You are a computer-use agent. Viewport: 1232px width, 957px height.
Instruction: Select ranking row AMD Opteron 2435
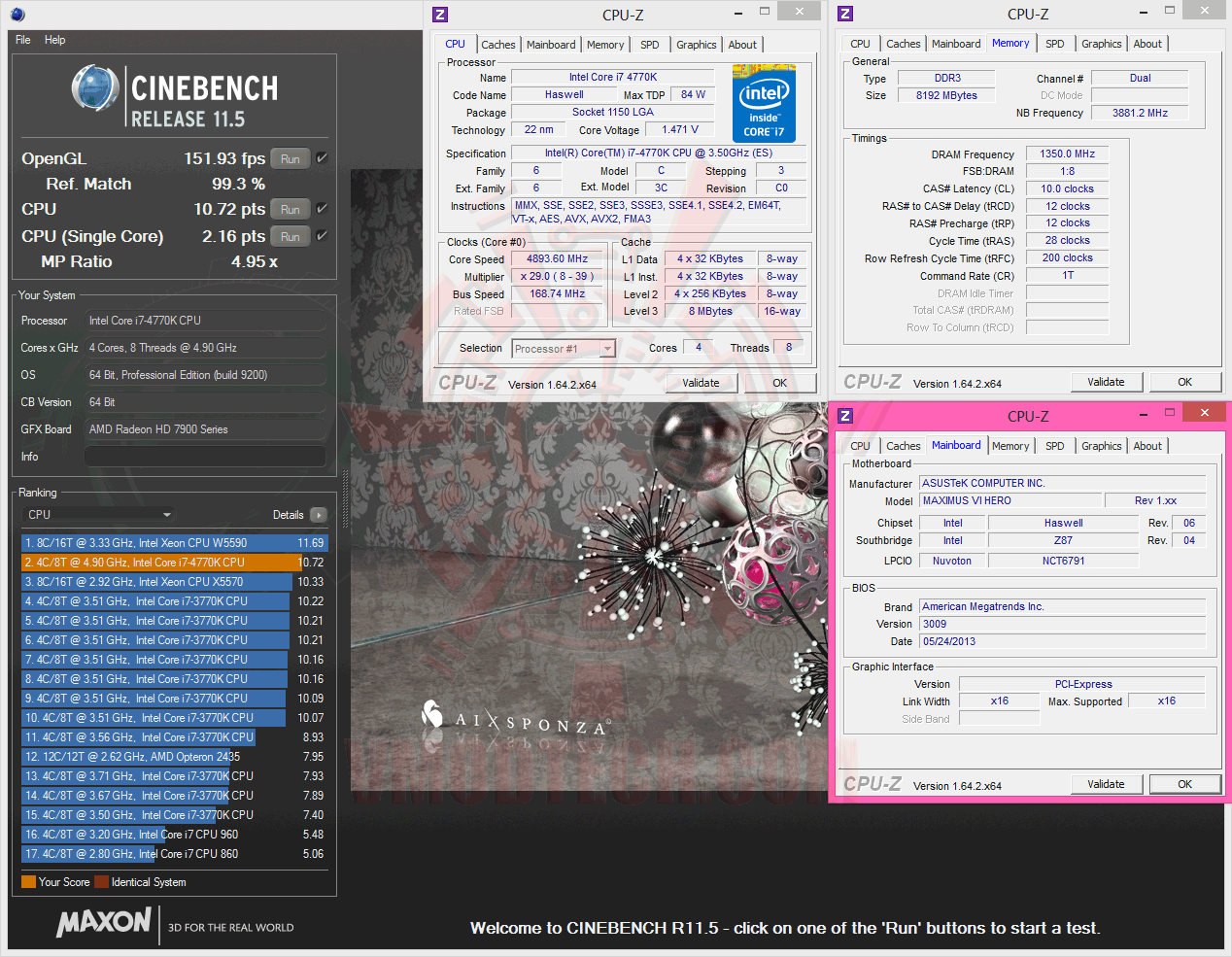[175, 757]
